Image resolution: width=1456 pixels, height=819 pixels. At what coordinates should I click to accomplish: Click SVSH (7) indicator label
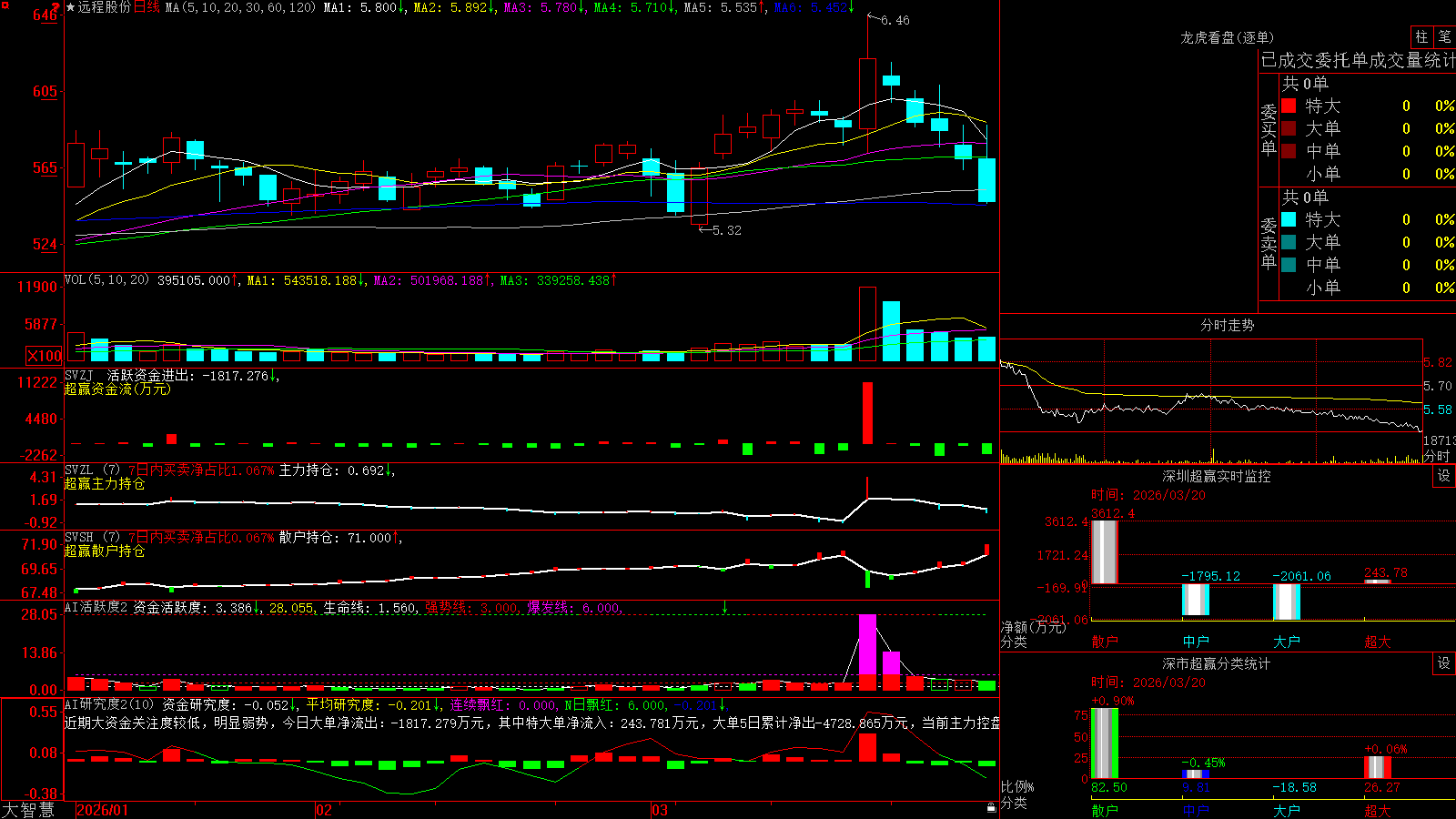(x=92, y=538)
